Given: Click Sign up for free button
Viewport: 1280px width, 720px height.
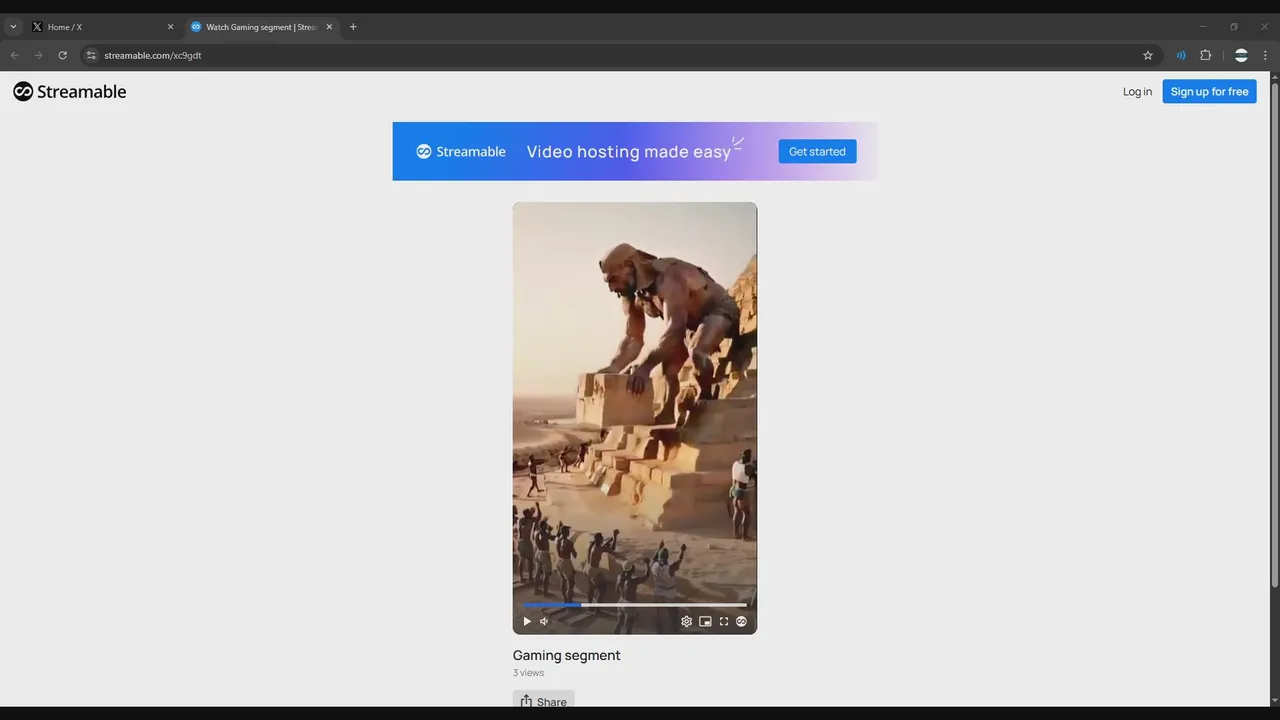Looking at the screenshot, I should [1209, 91].
